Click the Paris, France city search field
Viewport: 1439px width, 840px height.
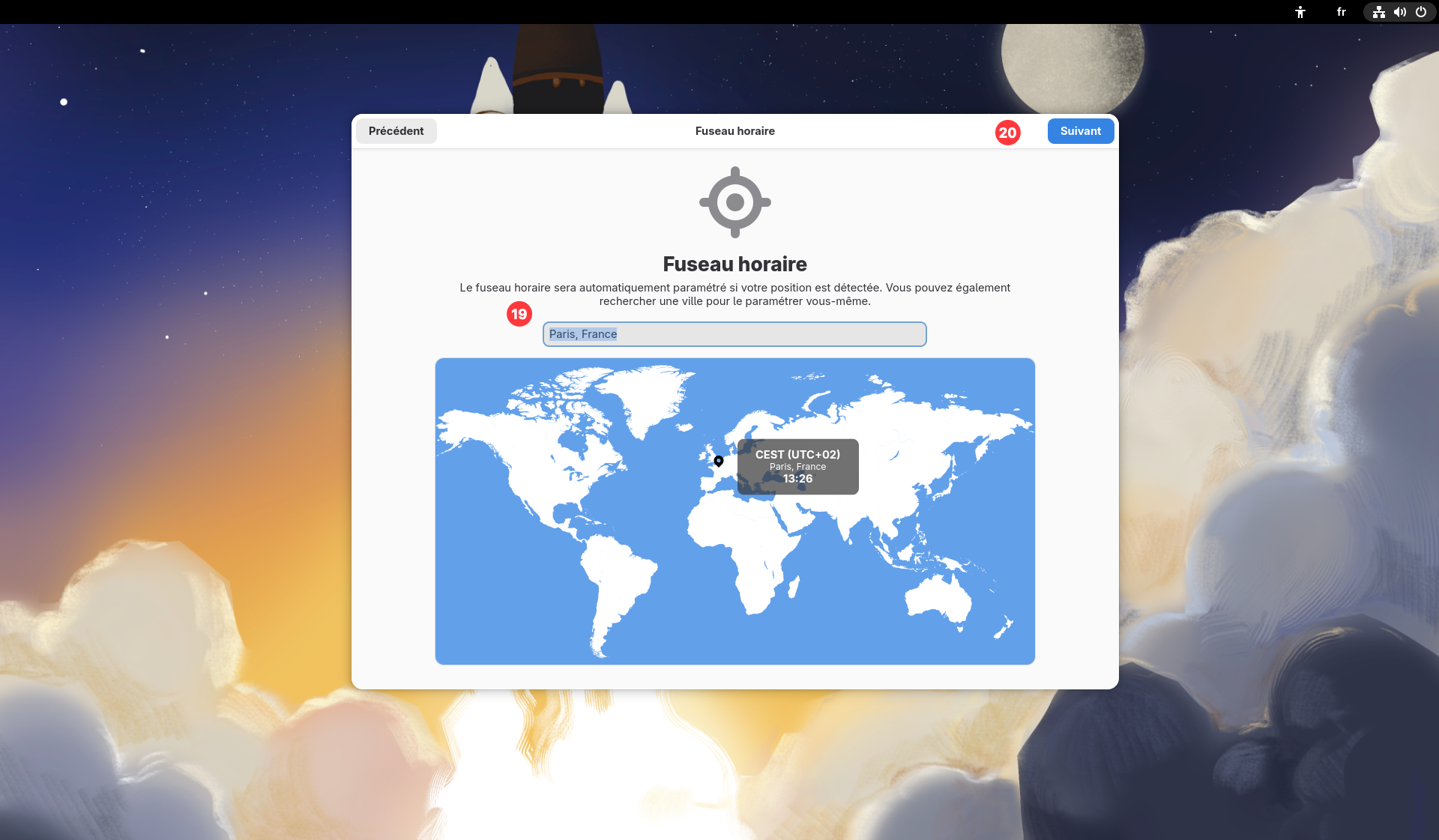coord(734,334)
